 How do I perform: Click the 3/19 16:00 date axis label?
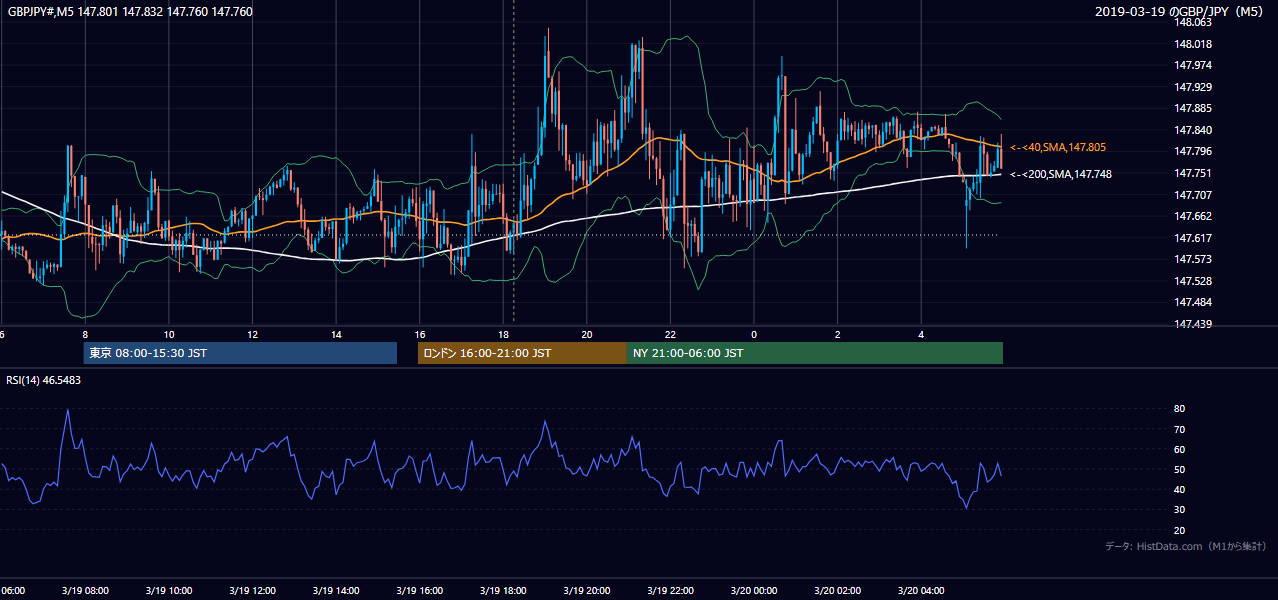pos(419,591)
